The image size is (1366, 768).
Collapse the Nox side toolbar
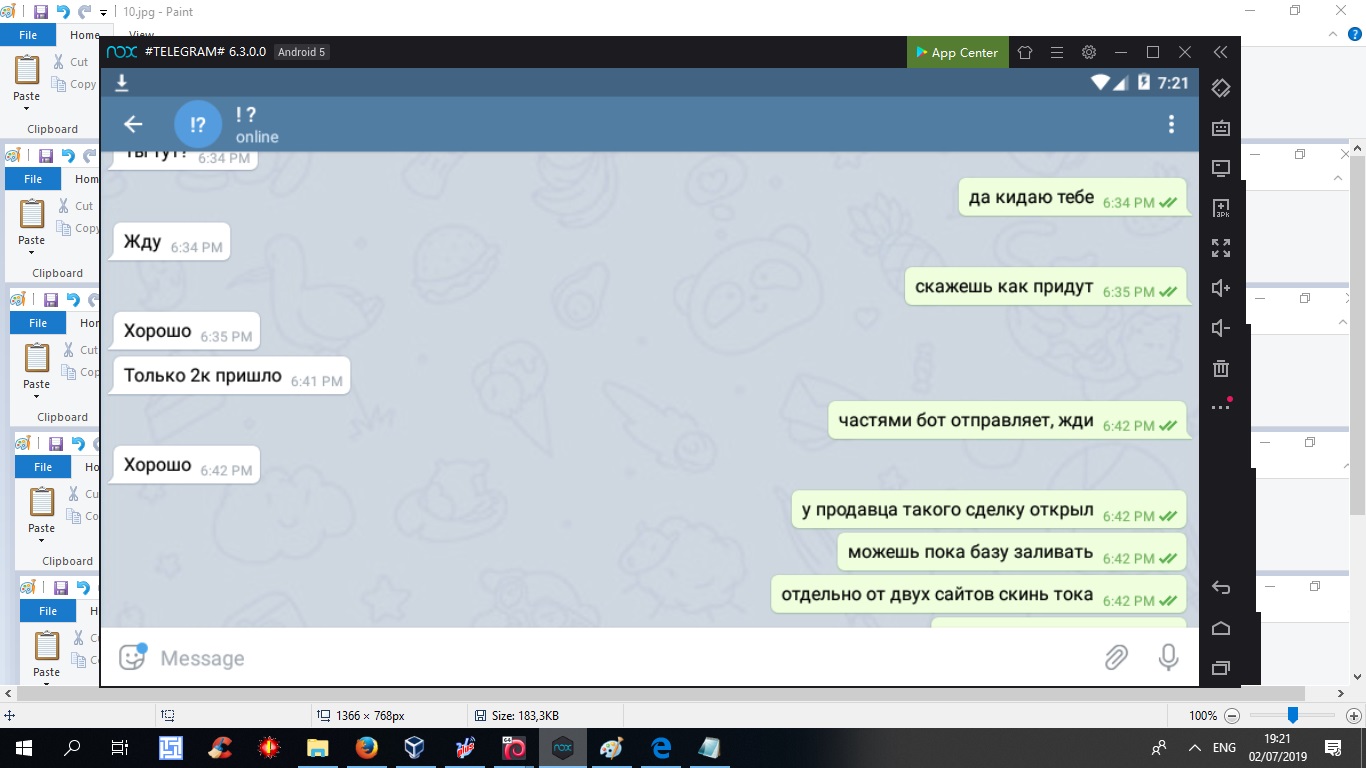pos(1220,52)
